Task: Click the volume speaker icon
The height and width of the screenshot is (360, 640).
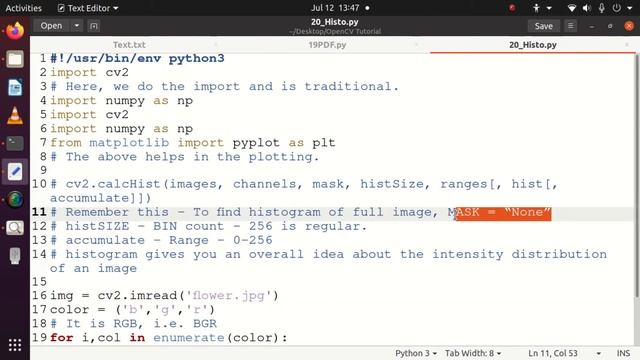Action: (x=587, y=8)
